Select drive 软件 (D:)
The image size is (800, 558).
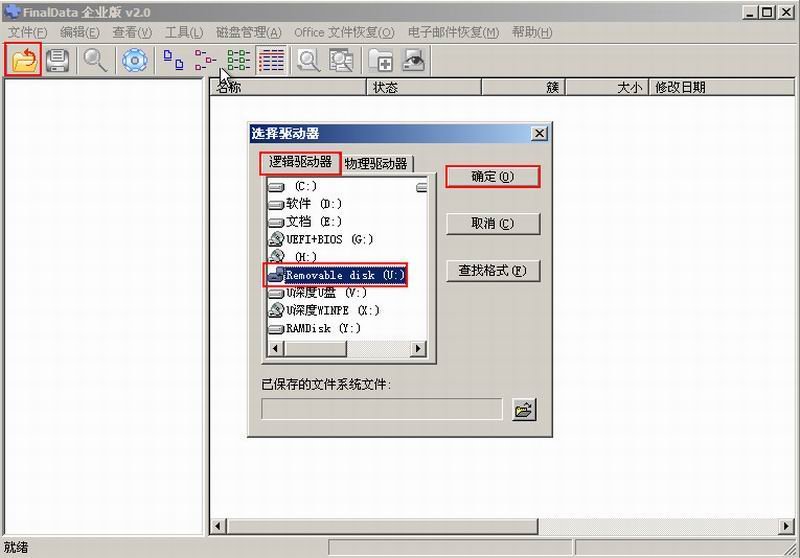[305, 204]
